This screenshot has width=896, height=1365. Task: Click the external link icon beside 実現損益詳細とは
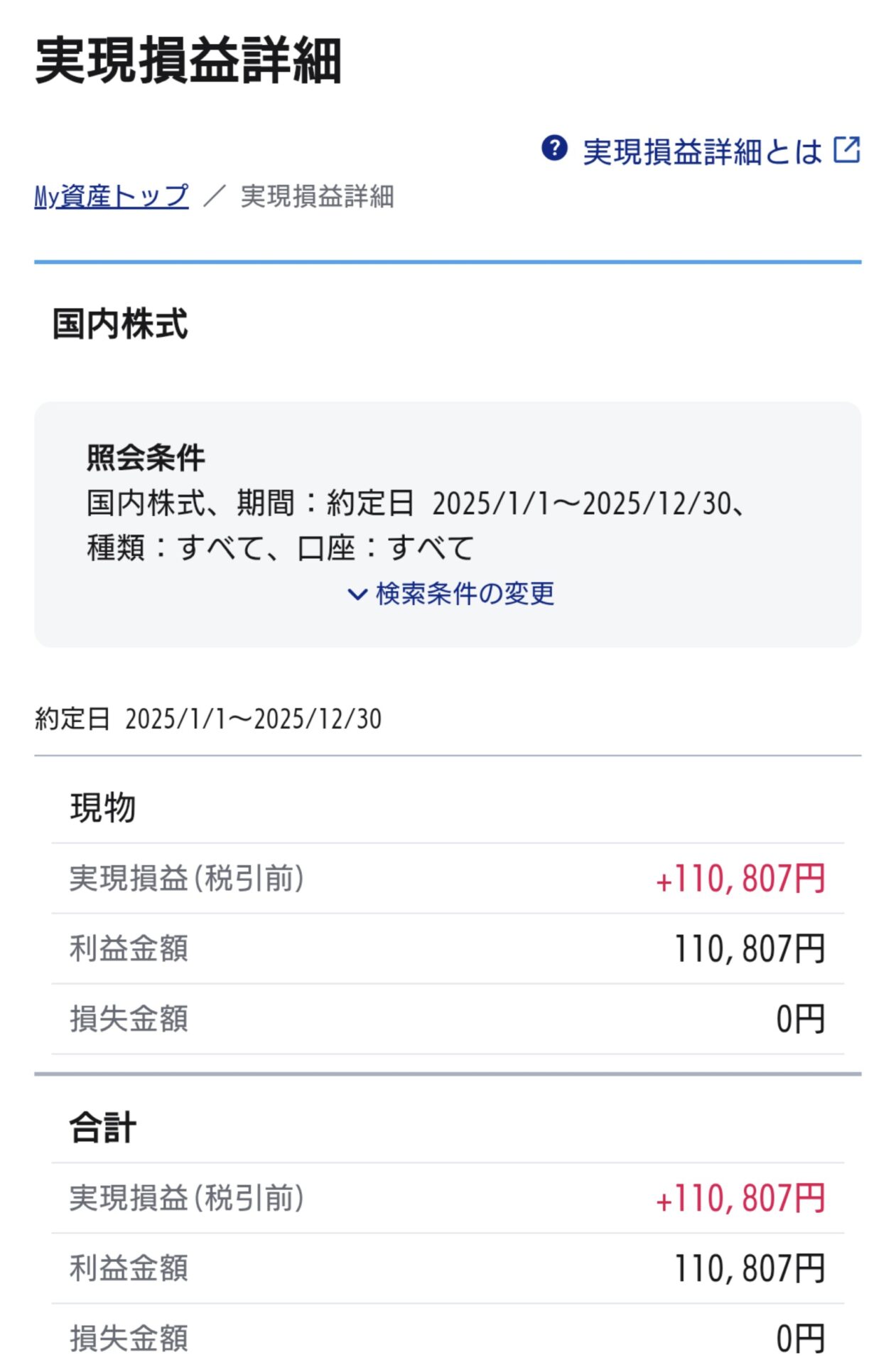click(x=846, y=150)
